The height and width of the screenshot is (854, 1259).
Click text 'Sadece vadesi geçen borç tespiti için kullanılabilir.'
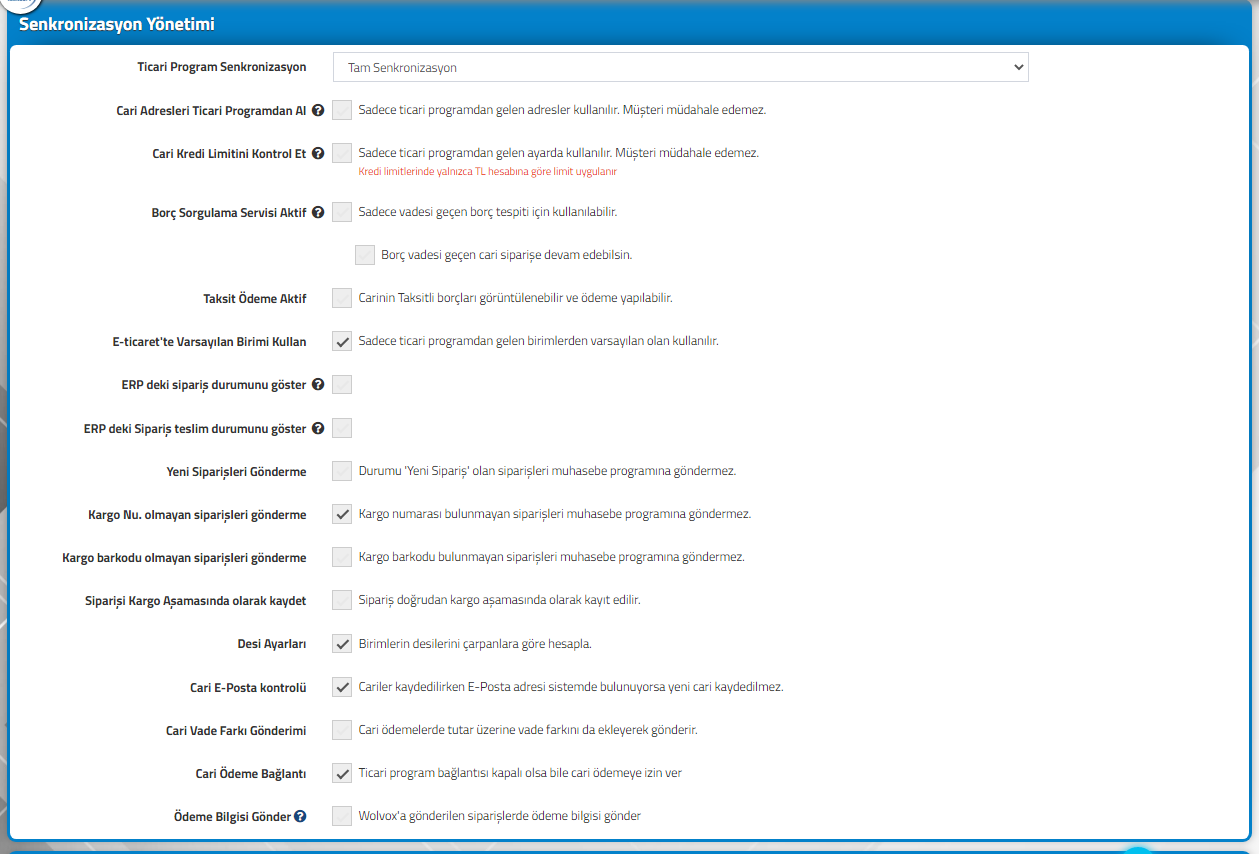pos(488,212)
